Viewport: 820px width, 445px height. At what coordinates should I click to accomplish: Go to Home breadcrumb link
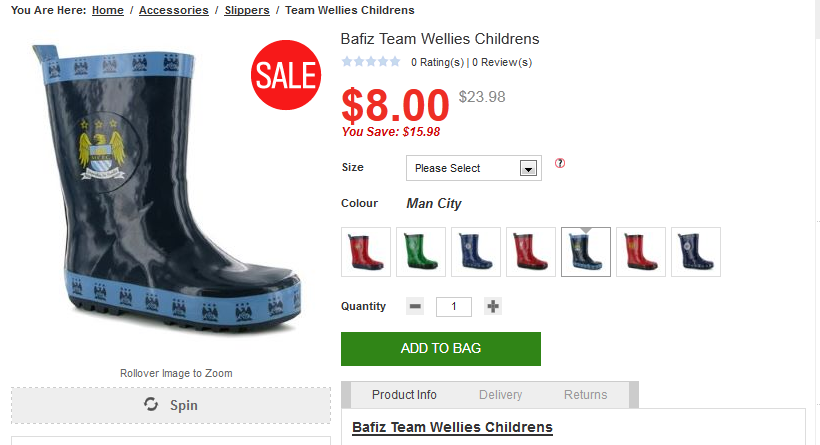[x=108, y=10]
